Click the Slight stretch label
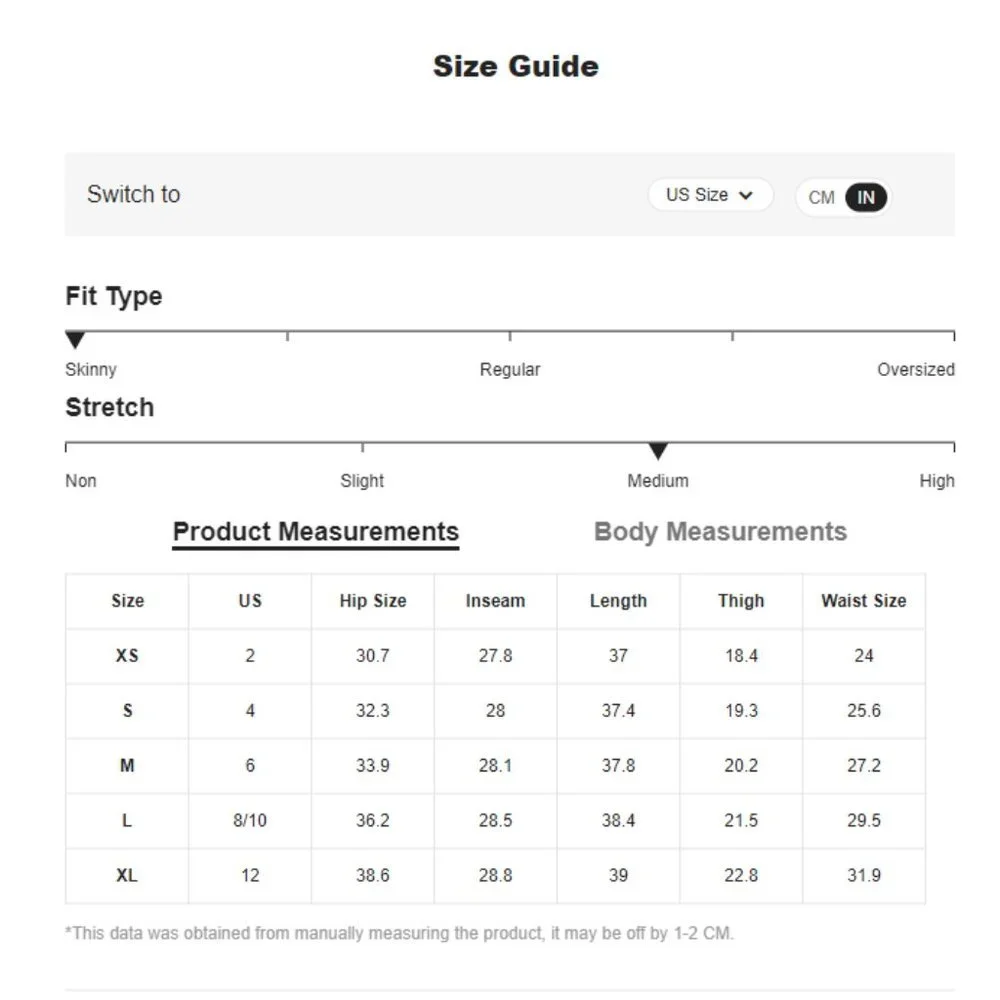 [362, 481]
